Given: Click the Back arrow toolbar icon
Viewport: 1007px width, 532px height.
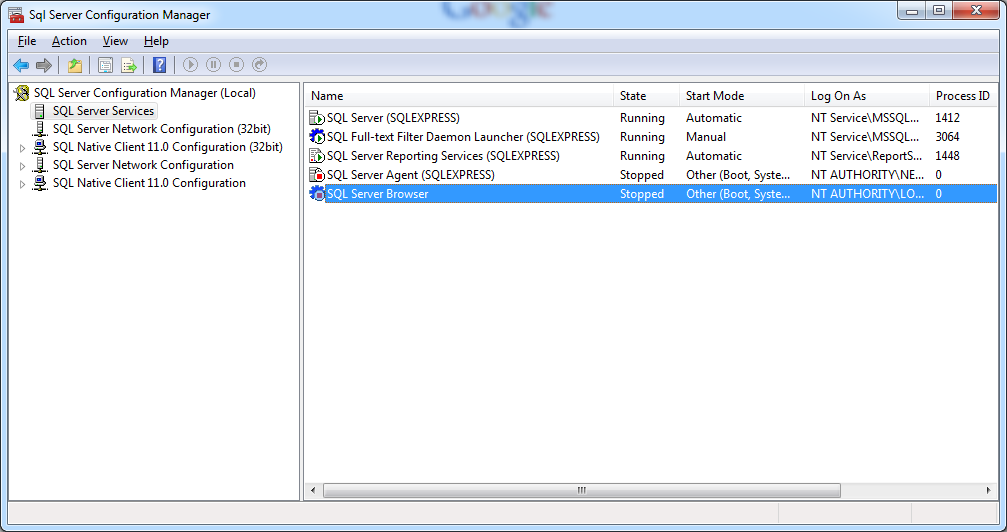Looking at the screenshot, I should pyautogui.click(x=21, y=65).
